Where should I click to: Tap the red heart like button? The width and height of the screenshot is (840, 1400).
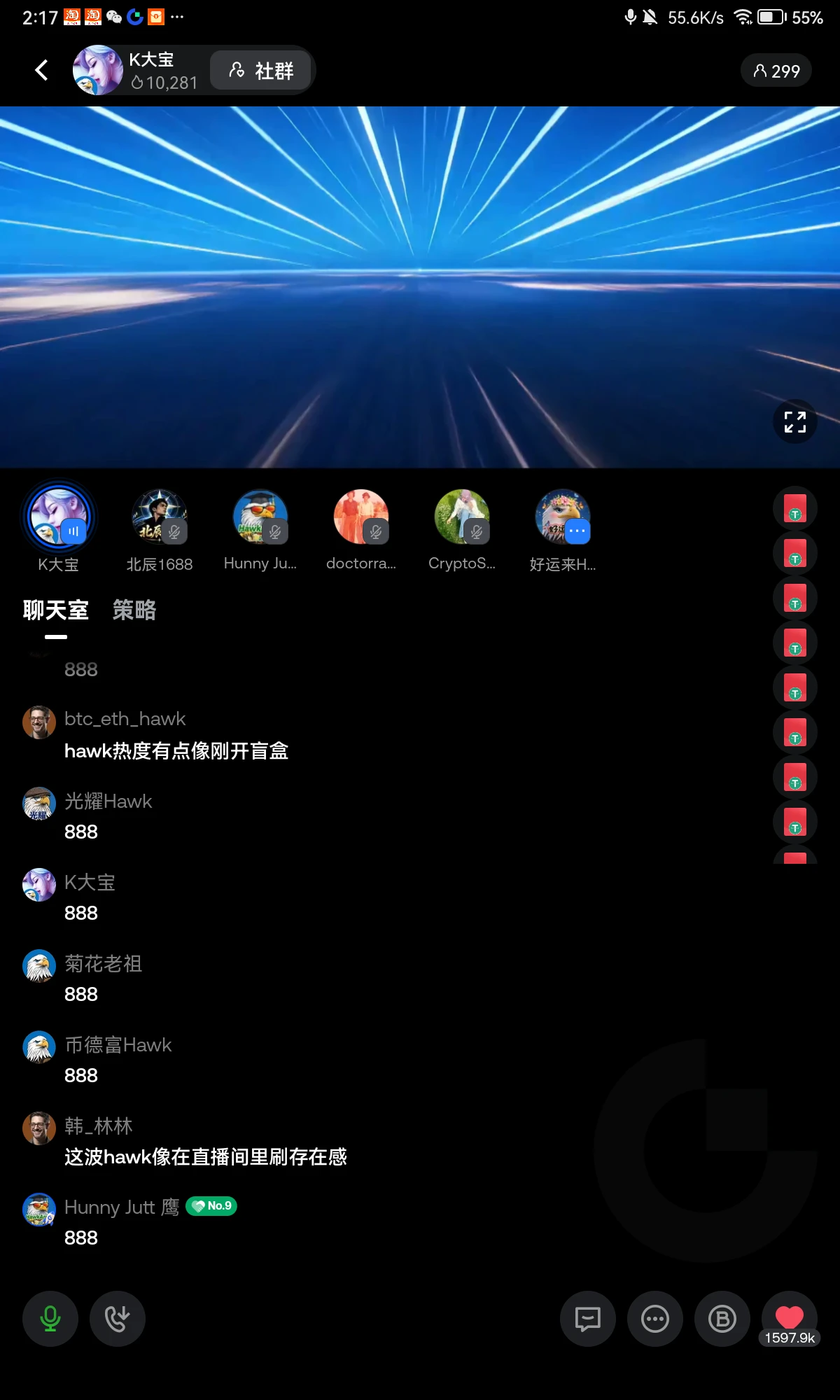(x=790, y=1319)
